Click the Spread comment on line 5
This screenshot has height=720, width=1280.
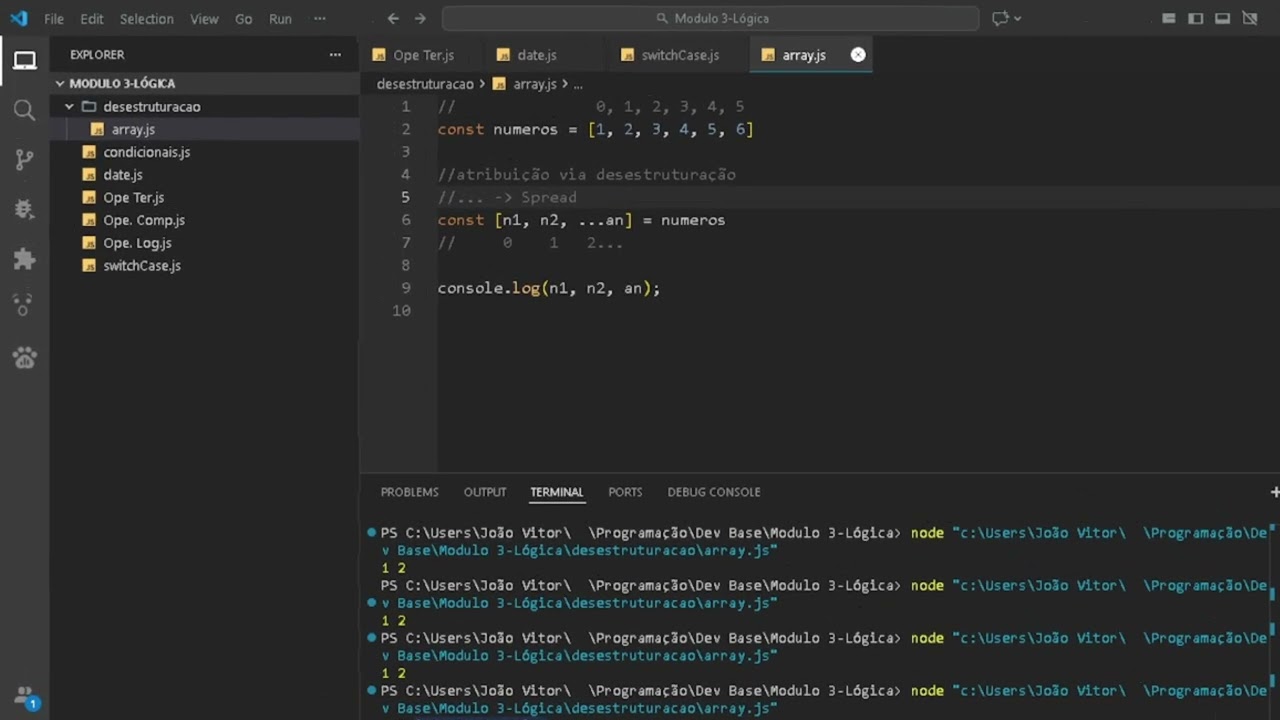[507, 198]
